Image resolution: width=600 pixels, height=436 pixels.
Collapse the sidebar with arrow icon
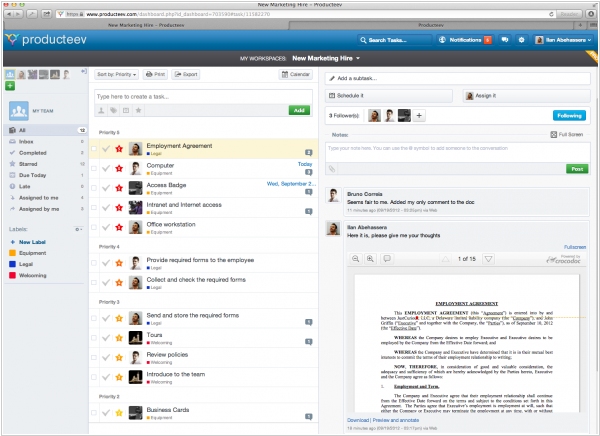tap(84, 72)
